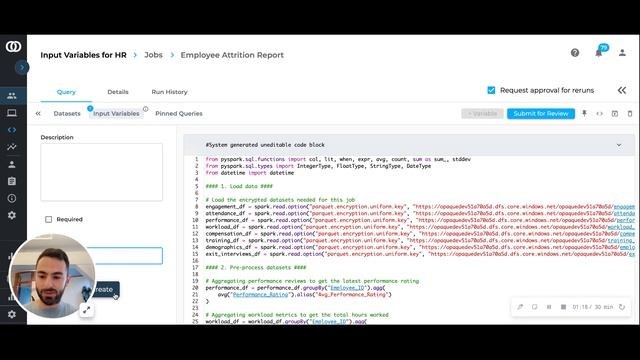Image resolution: width=640 pixels, height=360 pixels.
Task: Click the Opaque logo in the sidebar
Action: (13, 47)
